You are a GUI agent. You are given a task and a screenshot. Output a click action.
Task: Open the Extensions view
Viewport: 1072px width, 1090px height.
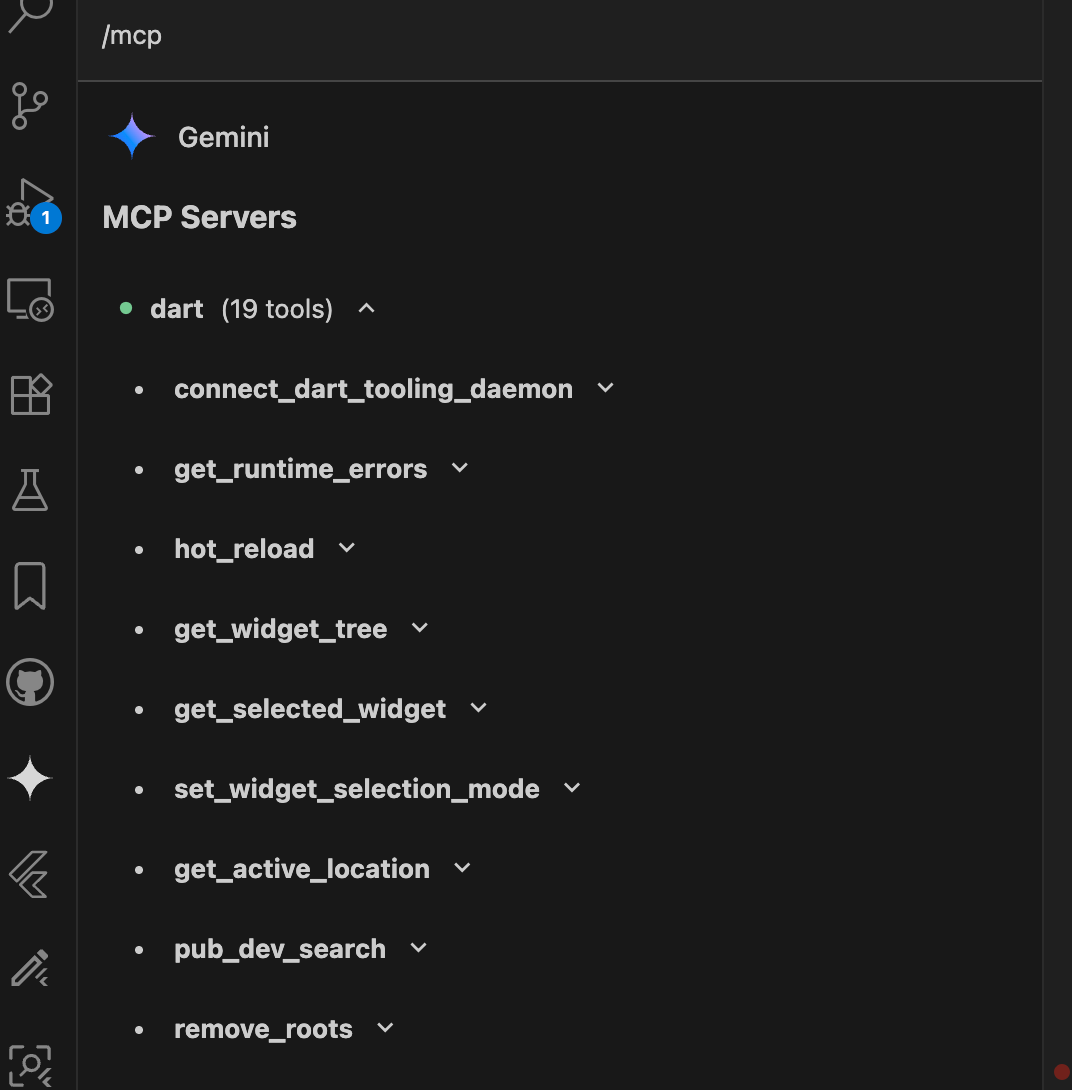click(29, 394)
